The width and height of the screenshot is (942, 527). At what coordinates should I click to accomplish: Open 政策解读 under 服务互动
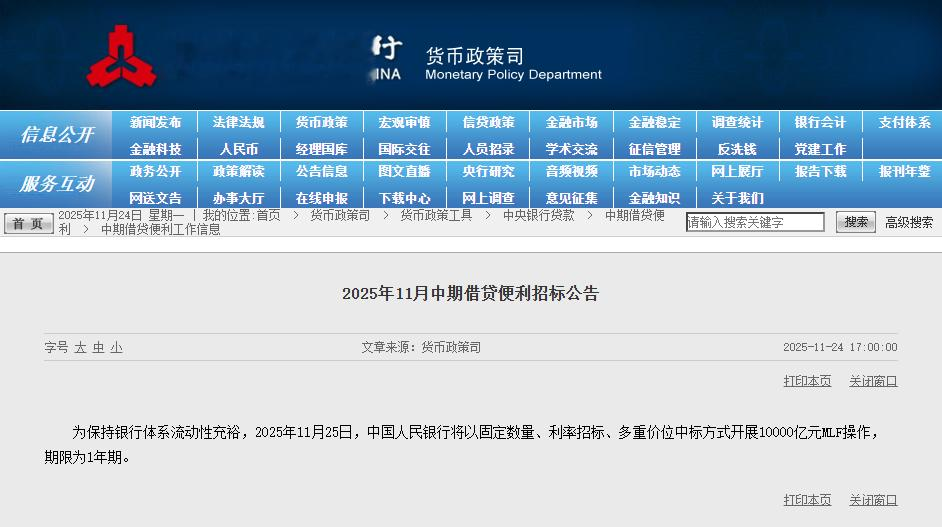(x=239, y=171)
